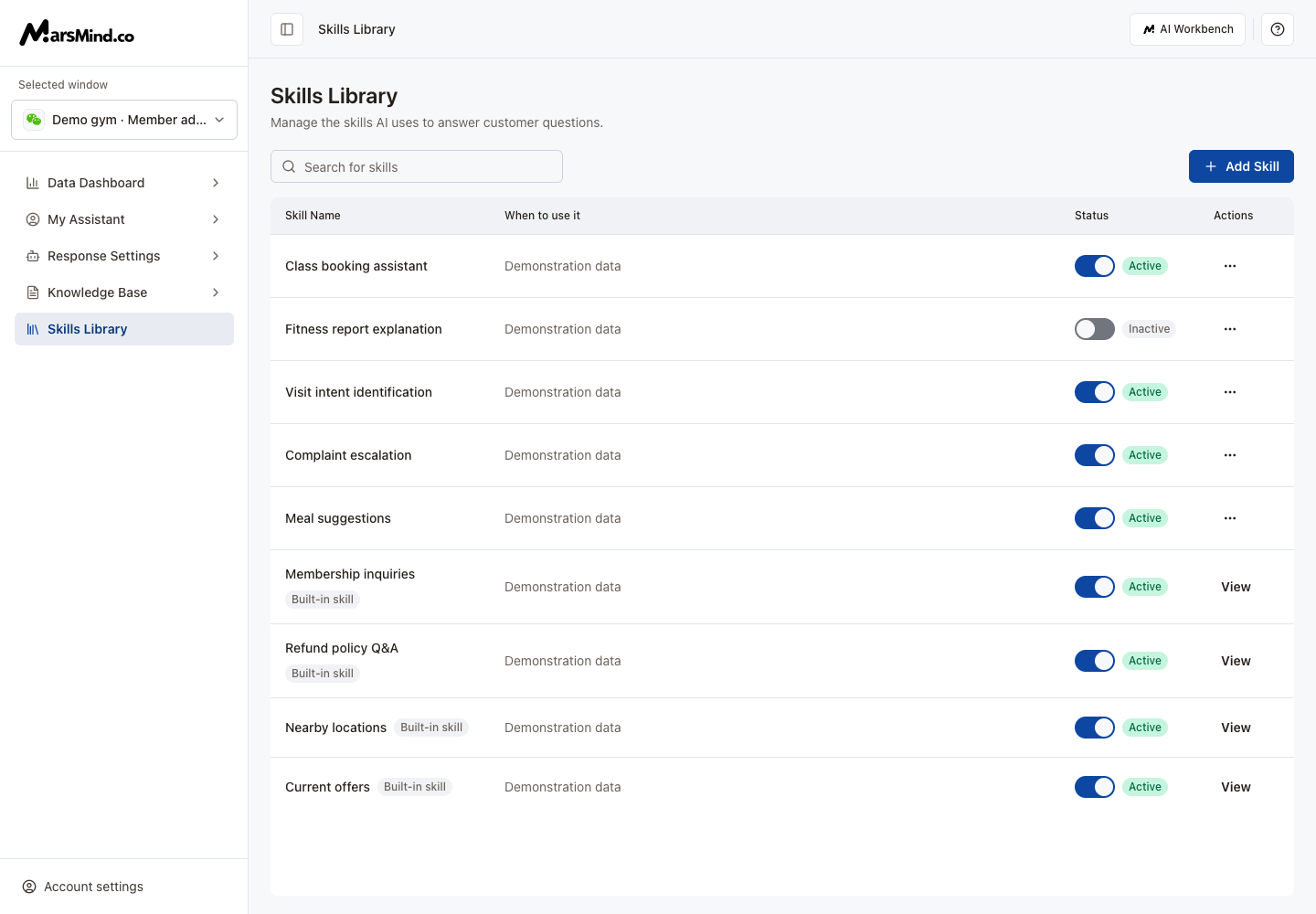Expand the My Assistant chevron
This screenshot has height=914, width=1316.
click(216, 219)
